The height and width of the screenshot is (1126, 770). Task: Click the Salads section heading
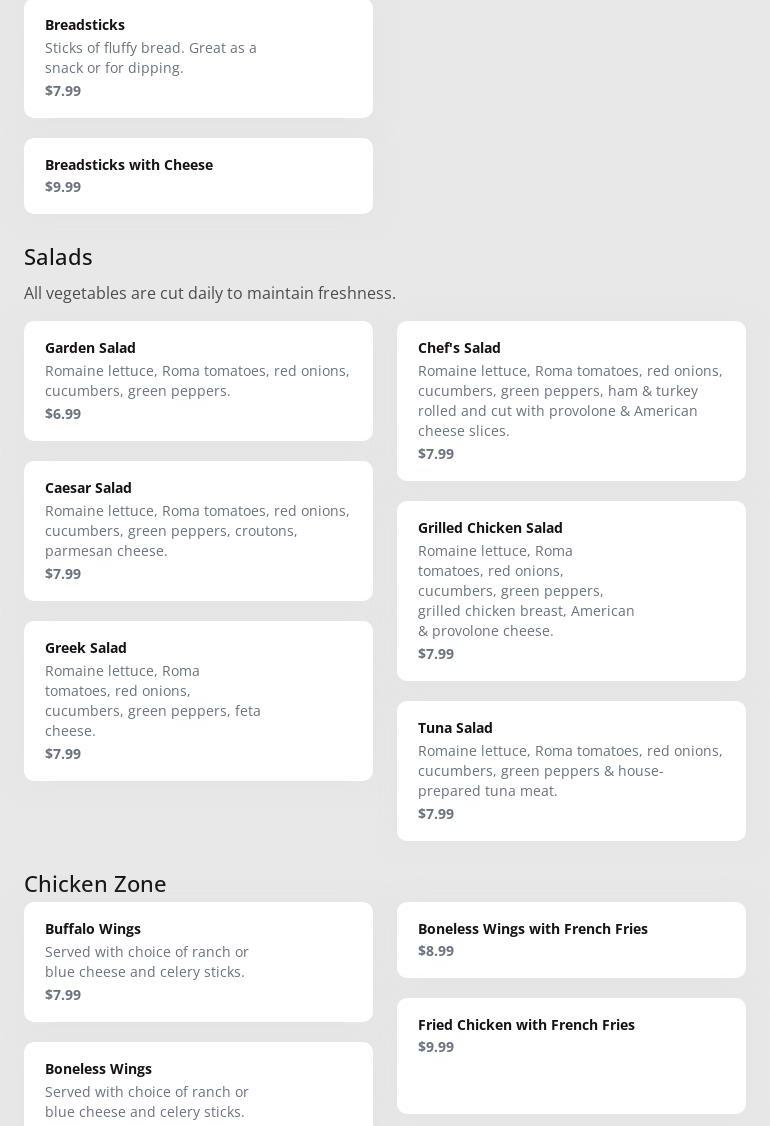58,257
